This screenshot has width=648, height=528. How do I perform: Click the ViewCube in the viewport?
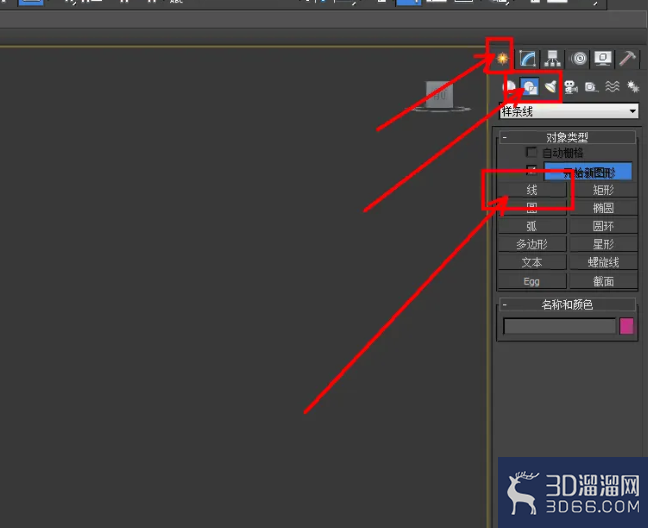[x=440, y=95]
